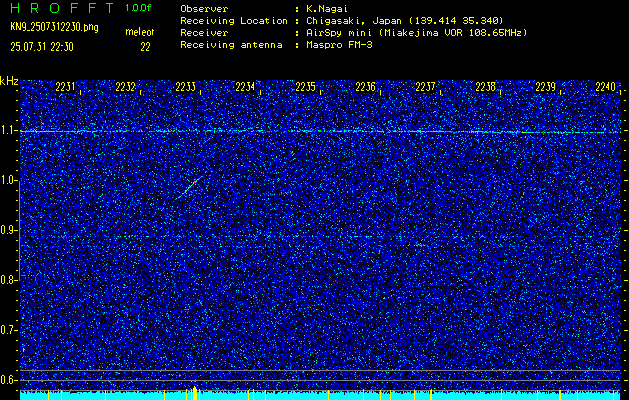Click the timestamp 25.07.31 22:30
Viewport: 629px width, 400px height.
tap(42, 47)
